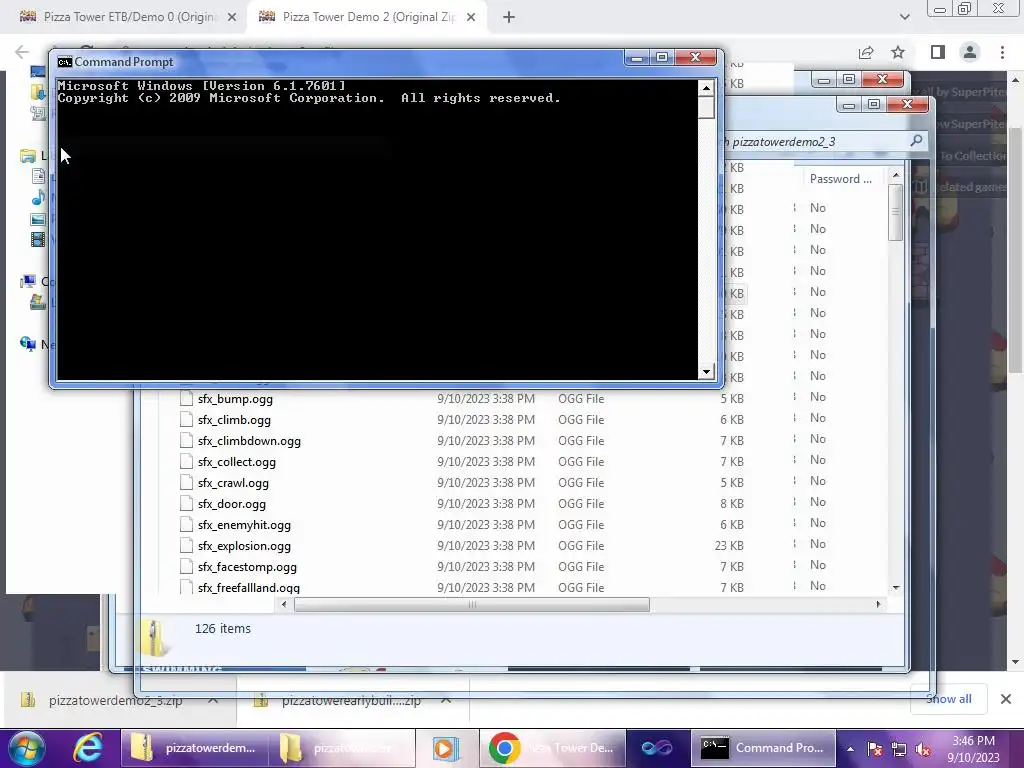Expand pizzatowerearlybuil...zip download options chevron

pyautogui.click(x=446, y=700)
